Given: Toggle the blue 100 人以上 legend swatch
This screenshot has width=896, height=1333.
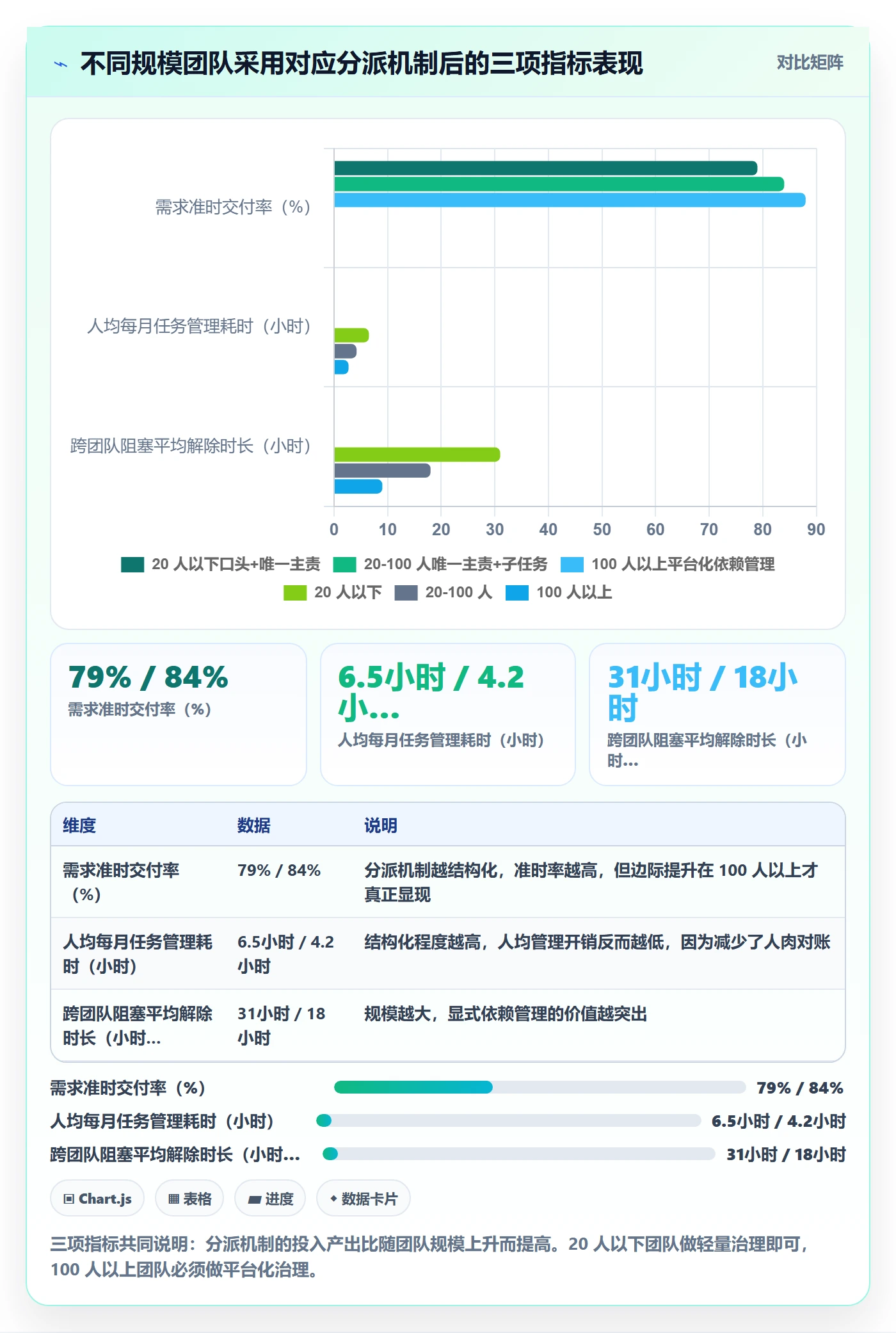Looking at the screenshot, I should (x=516, y=592).
